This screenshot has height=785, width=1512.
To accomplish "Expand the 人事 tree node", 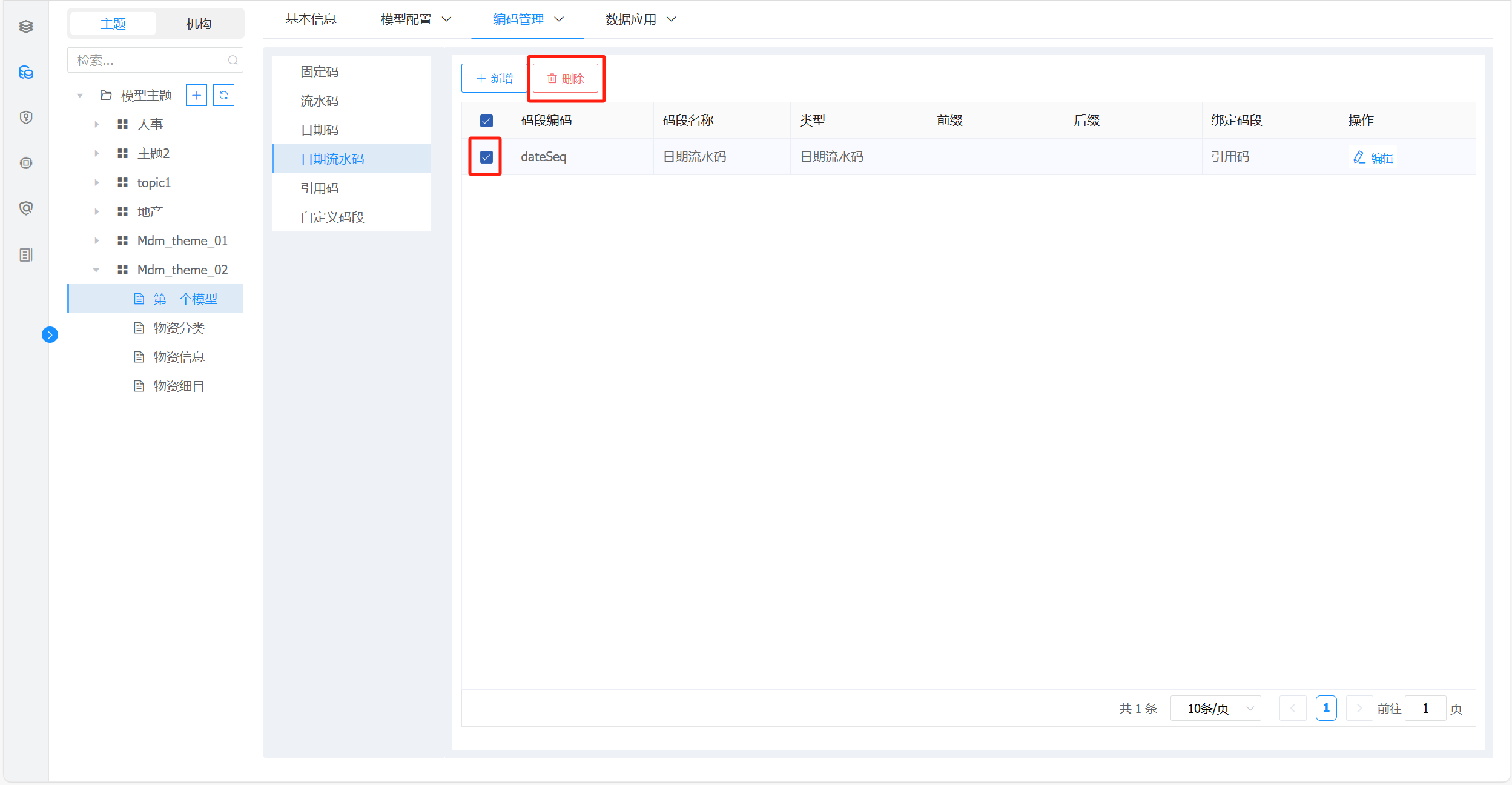I will pyautogui.click(x=96, y=124).
